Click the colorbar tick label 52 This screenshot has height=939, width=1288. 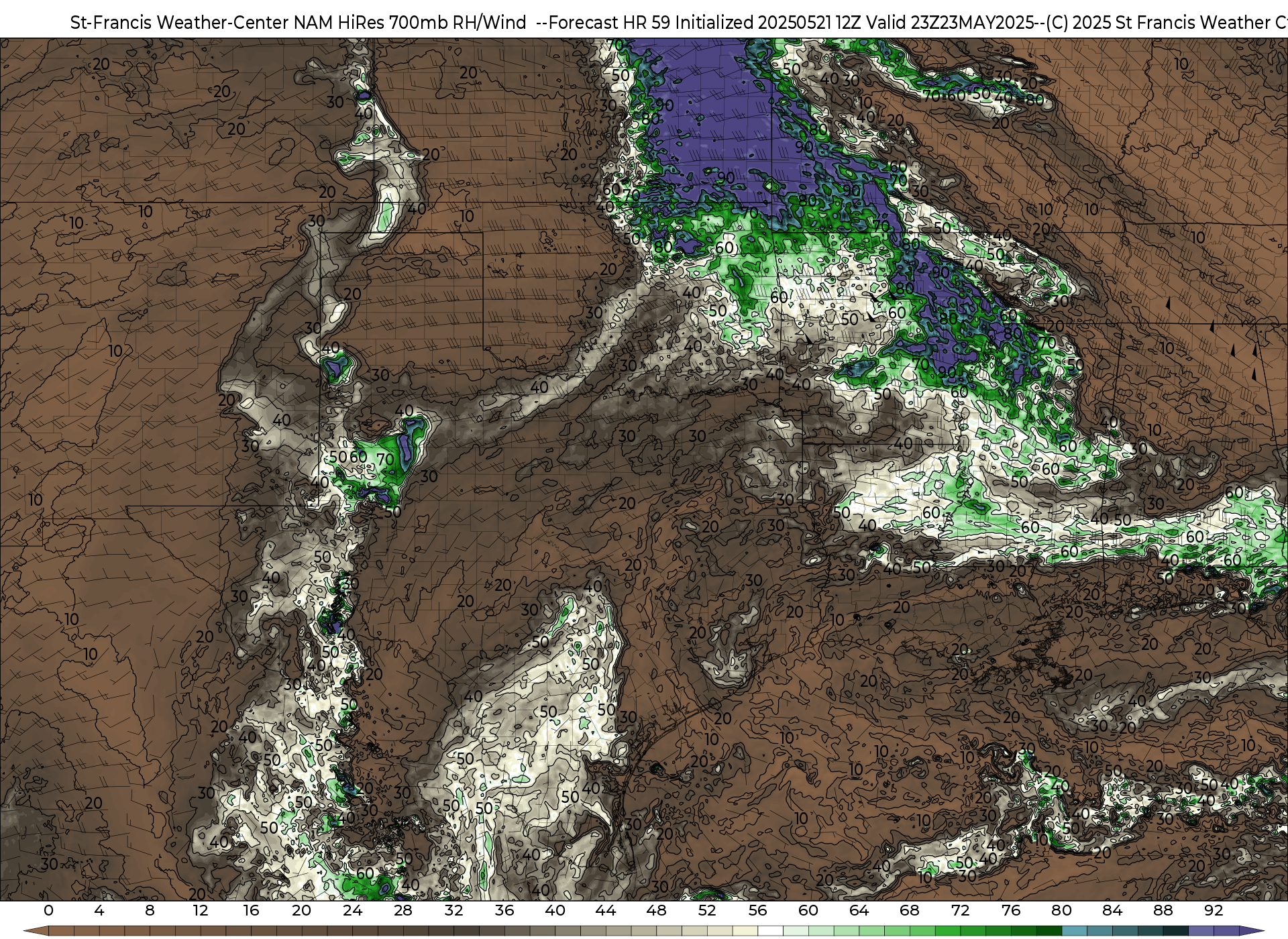(707, 911)
